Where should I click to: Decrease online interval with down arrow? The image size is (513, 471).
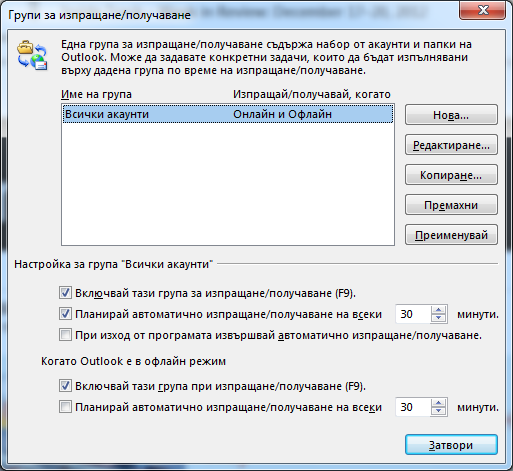[438, 318]
